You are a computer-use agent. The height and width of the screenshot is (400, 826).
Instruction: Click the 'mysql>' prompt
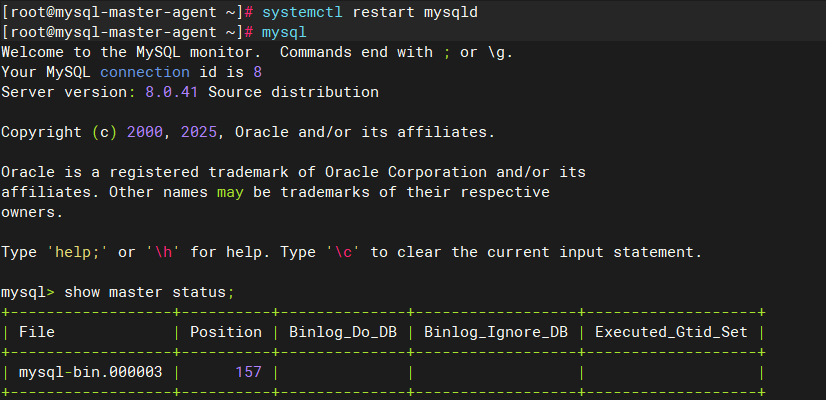27,292
